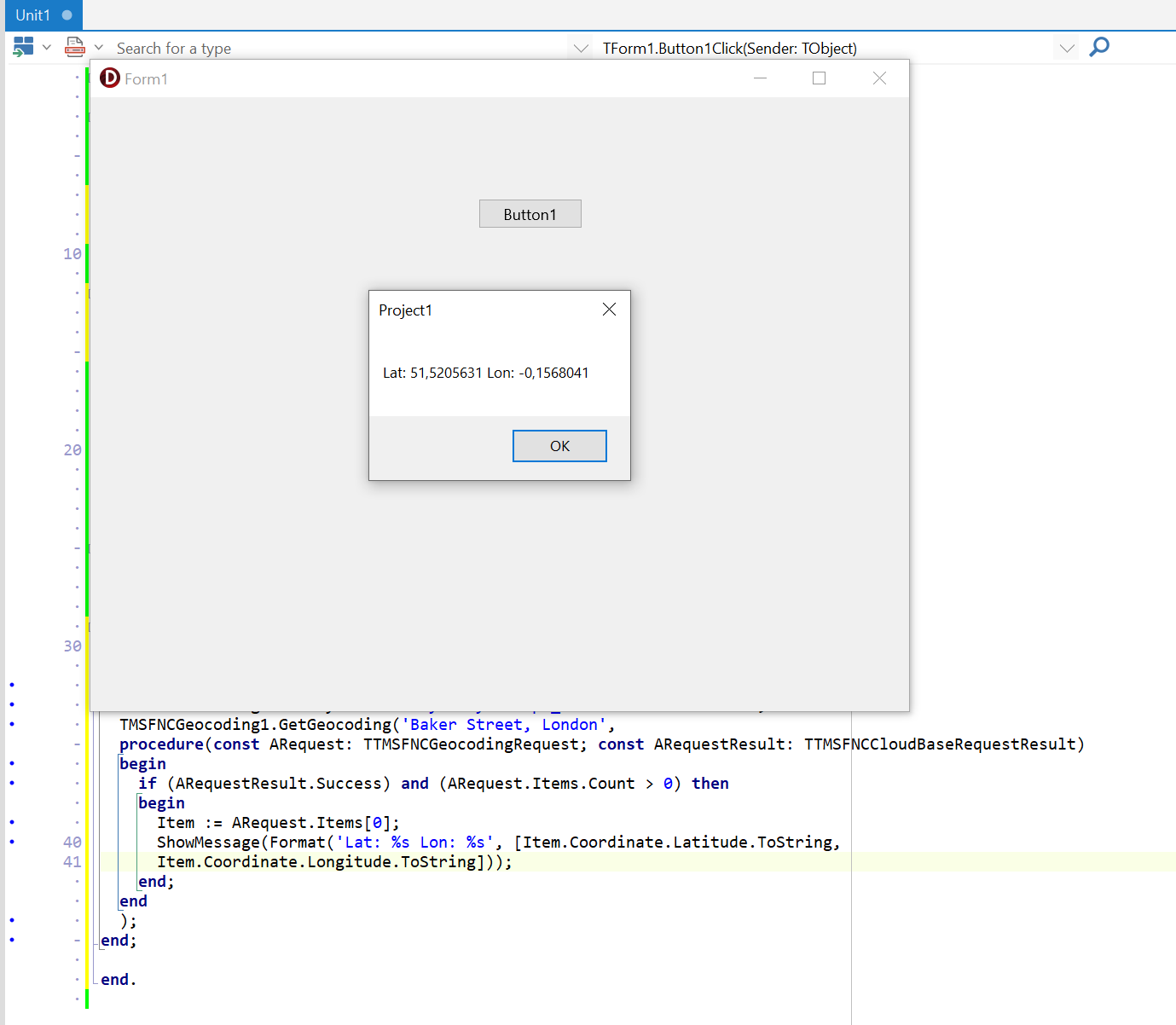Click line number 20 in gutter
This screenshot has height=1025, width=1176.
click(72, 449)
